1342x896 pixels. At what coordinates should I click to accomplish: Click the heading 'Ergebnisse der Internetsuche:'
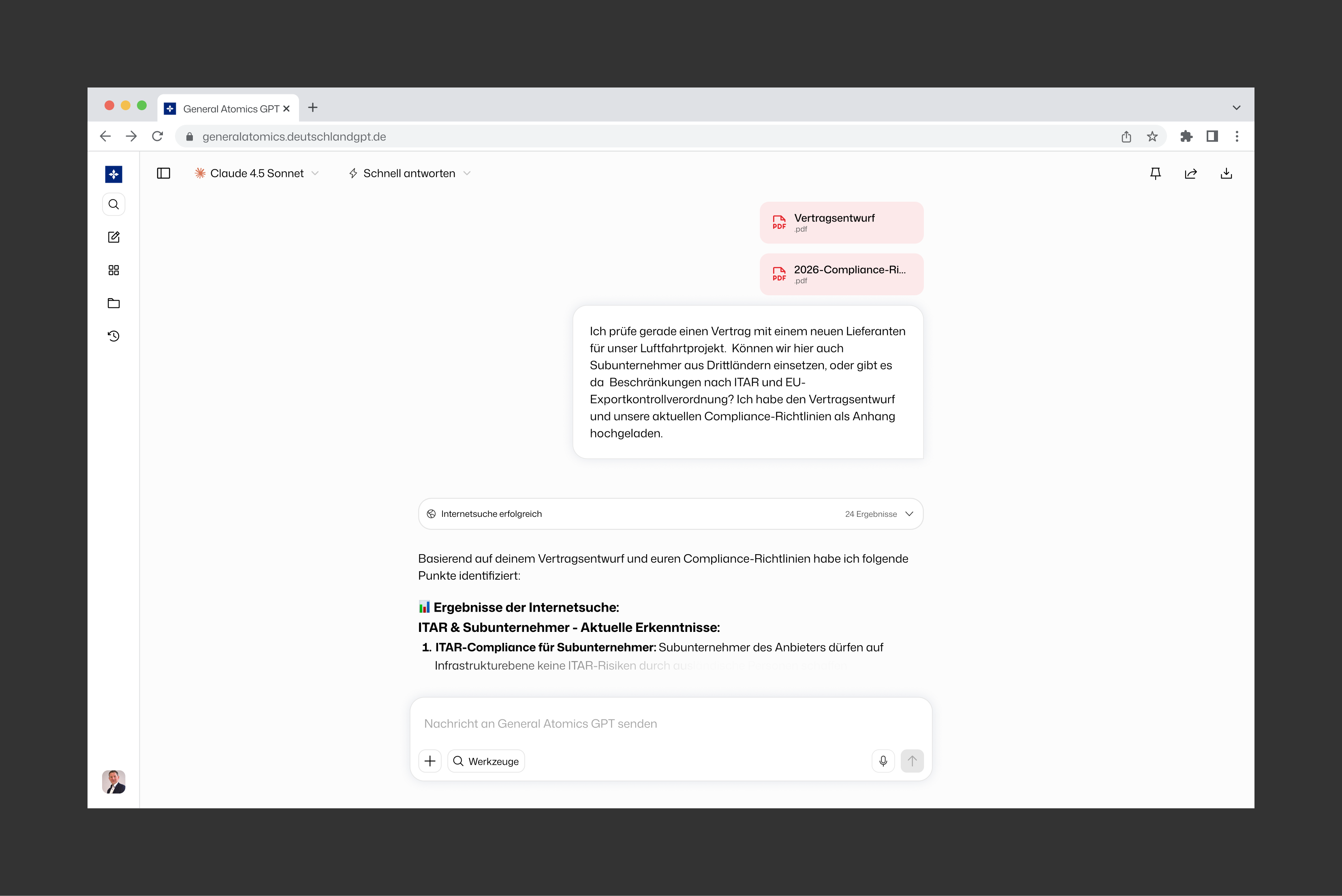coord(526,607)
